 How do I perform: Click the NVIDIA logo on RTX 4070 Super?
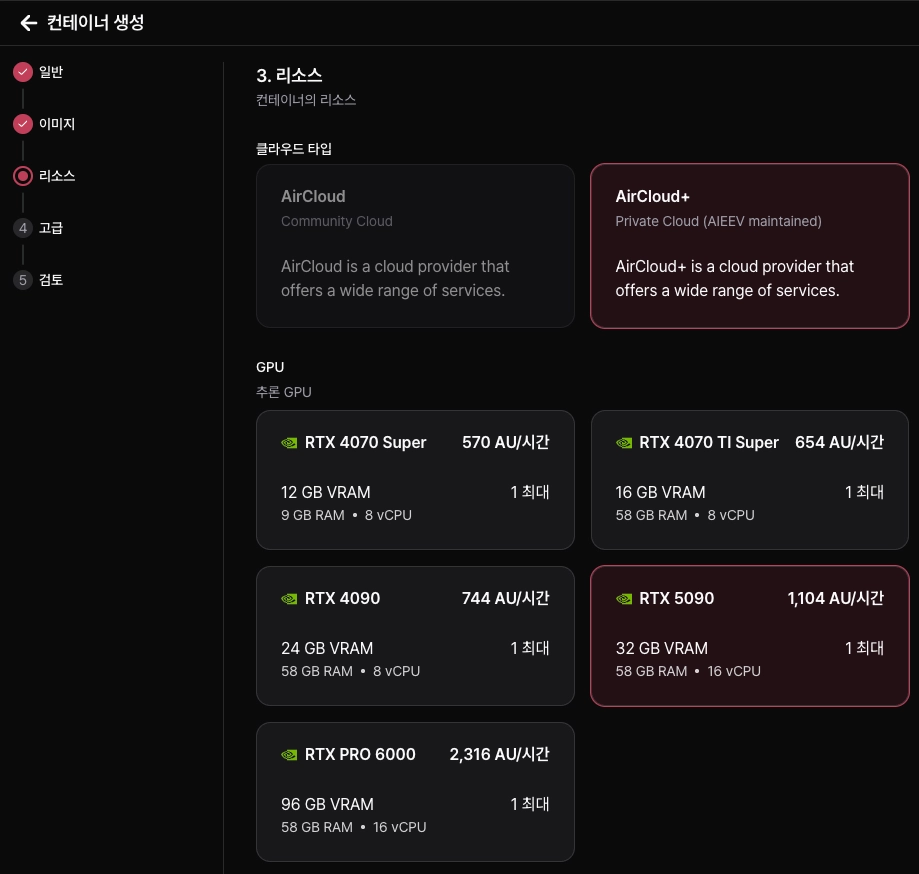point(289,443)
